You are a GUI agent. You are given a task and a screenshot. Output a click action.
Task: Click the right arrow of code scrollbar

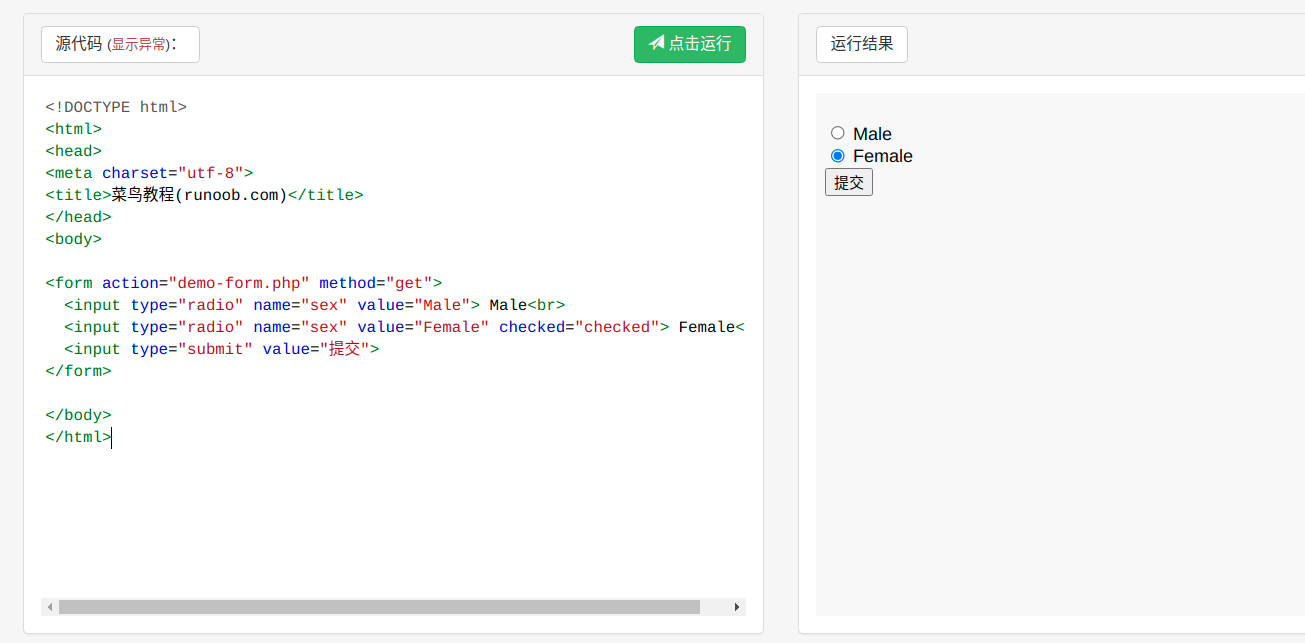coord(737,607)
